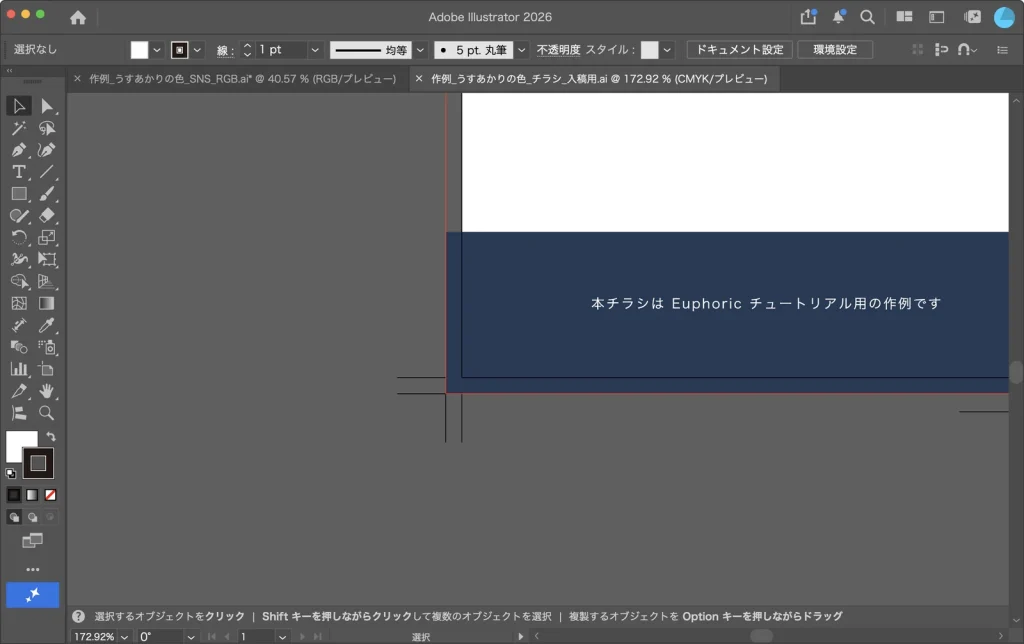Select the Shaper tool
This screenshot has width=1024, height=644.
19,216
